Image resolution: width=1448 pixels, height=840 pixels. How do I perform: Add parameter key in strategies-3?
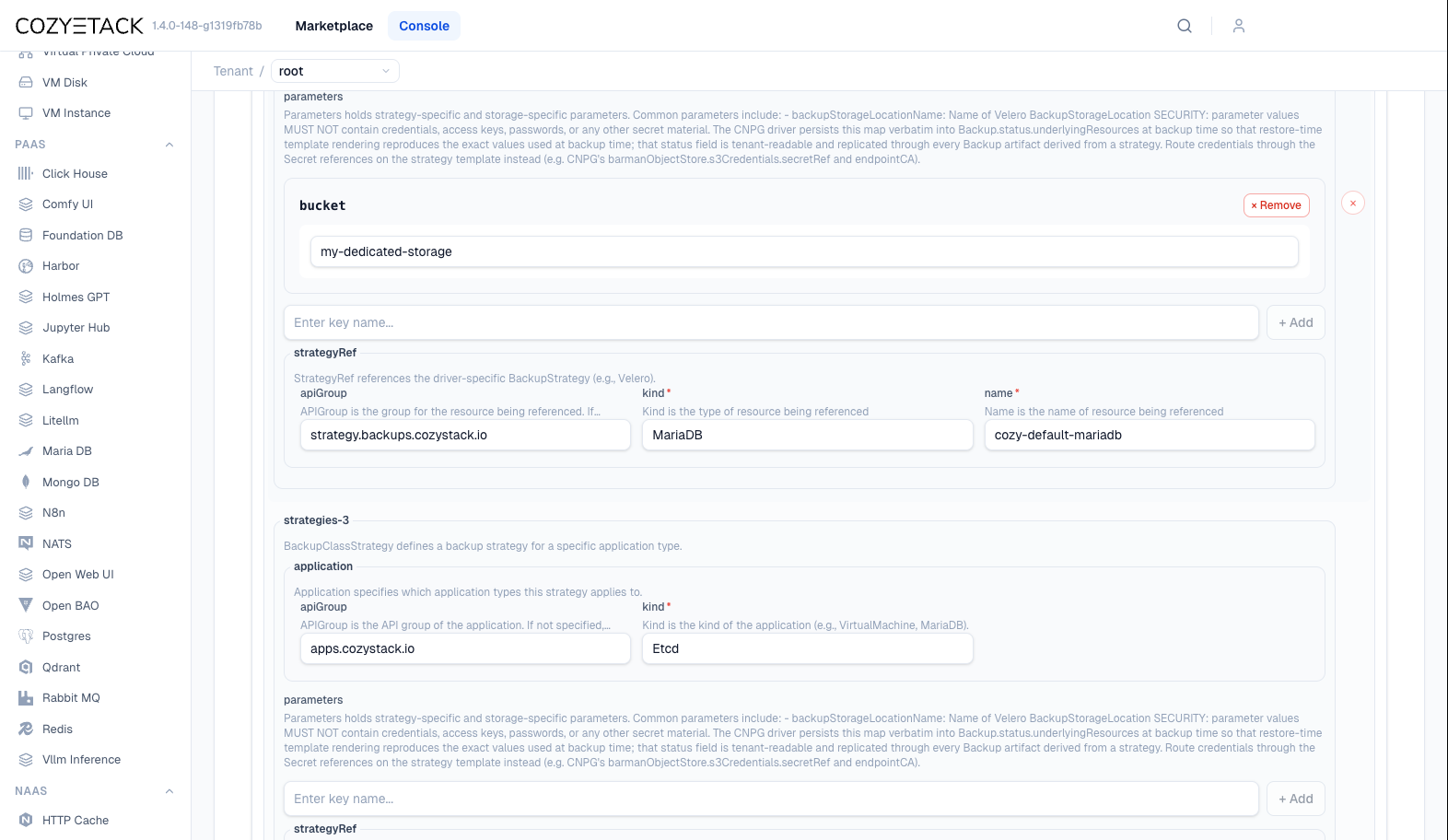[x=1296, y=799]
